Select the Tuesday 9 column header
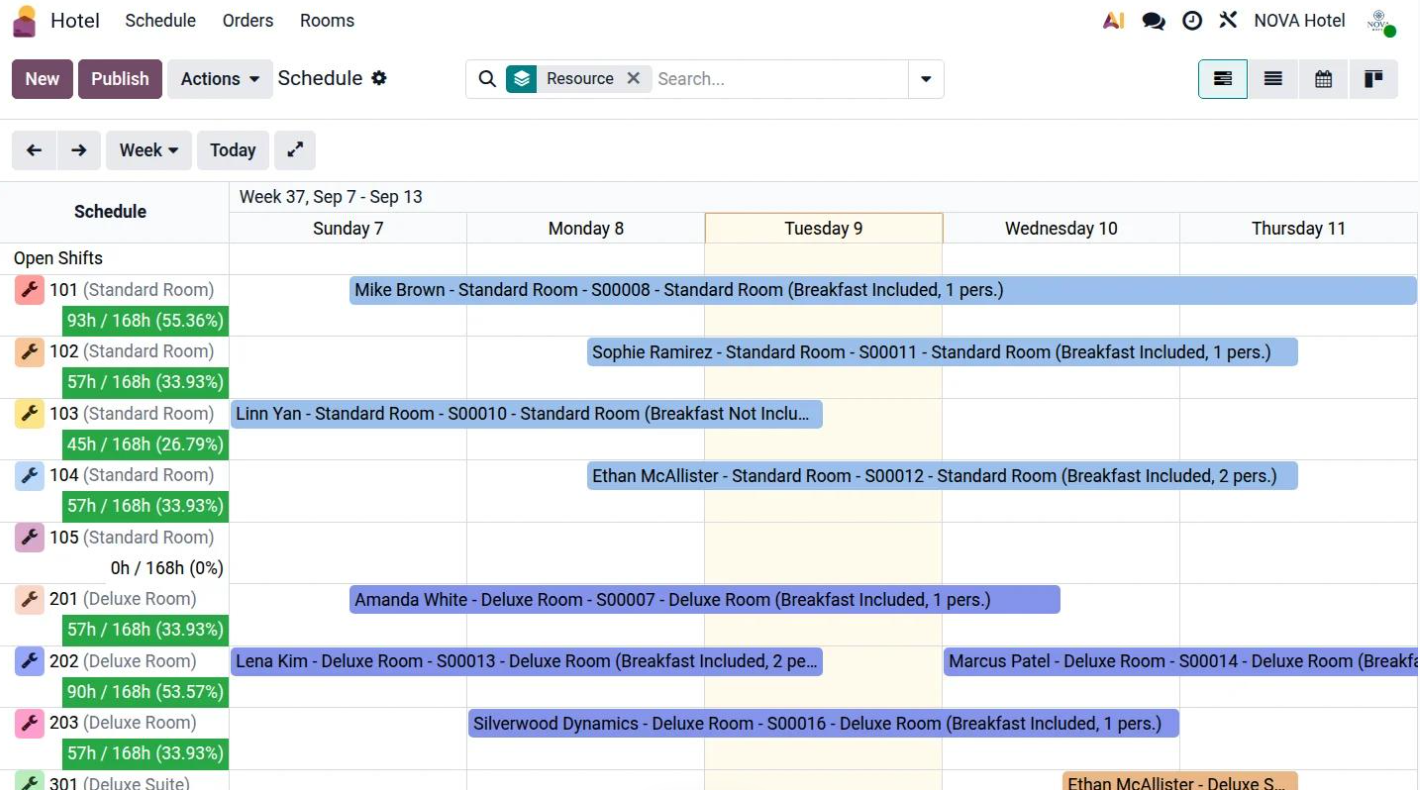This screenshot has width=1420, height=790. [x=824, y=228]
